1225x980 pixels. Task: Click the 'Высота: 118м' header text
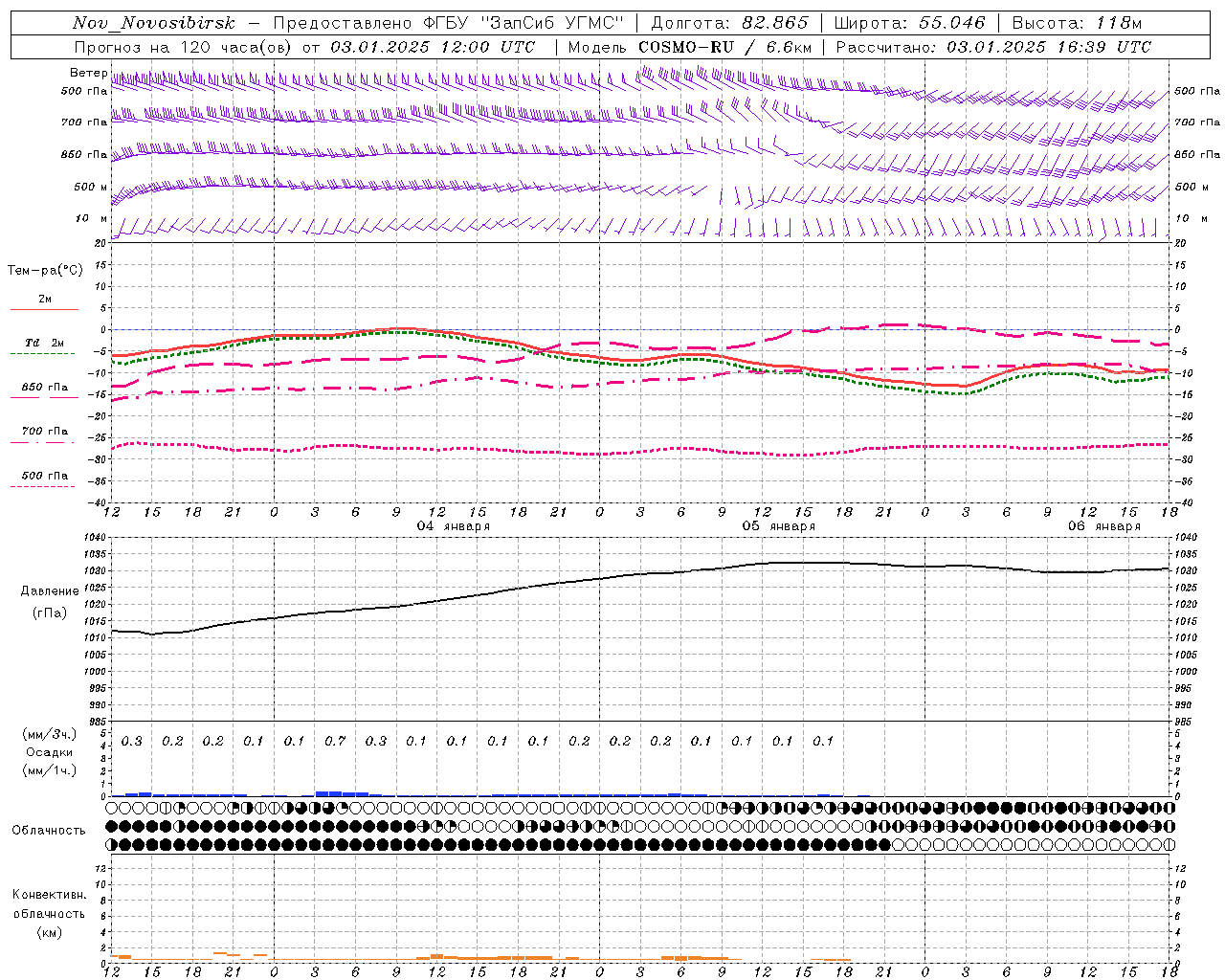[x=1077, y=23]
